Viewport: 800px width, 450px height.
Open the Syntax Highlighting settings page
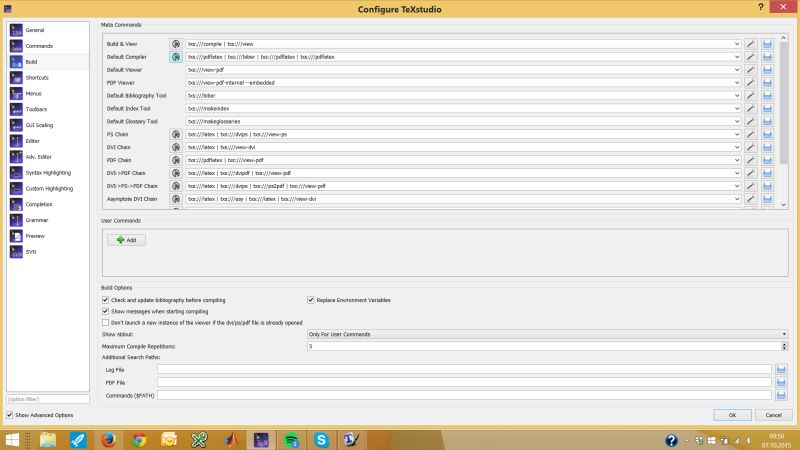coord(48,172)
